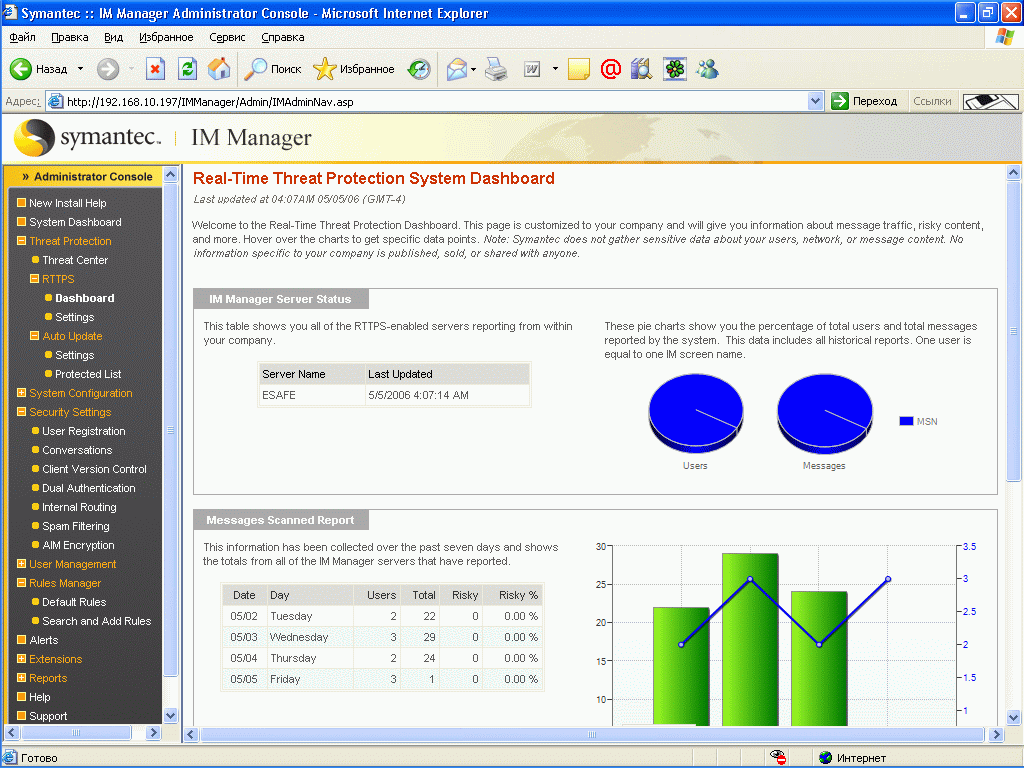Click the Research books icon
Viewport: 1024px width, 768px height.
641,69
